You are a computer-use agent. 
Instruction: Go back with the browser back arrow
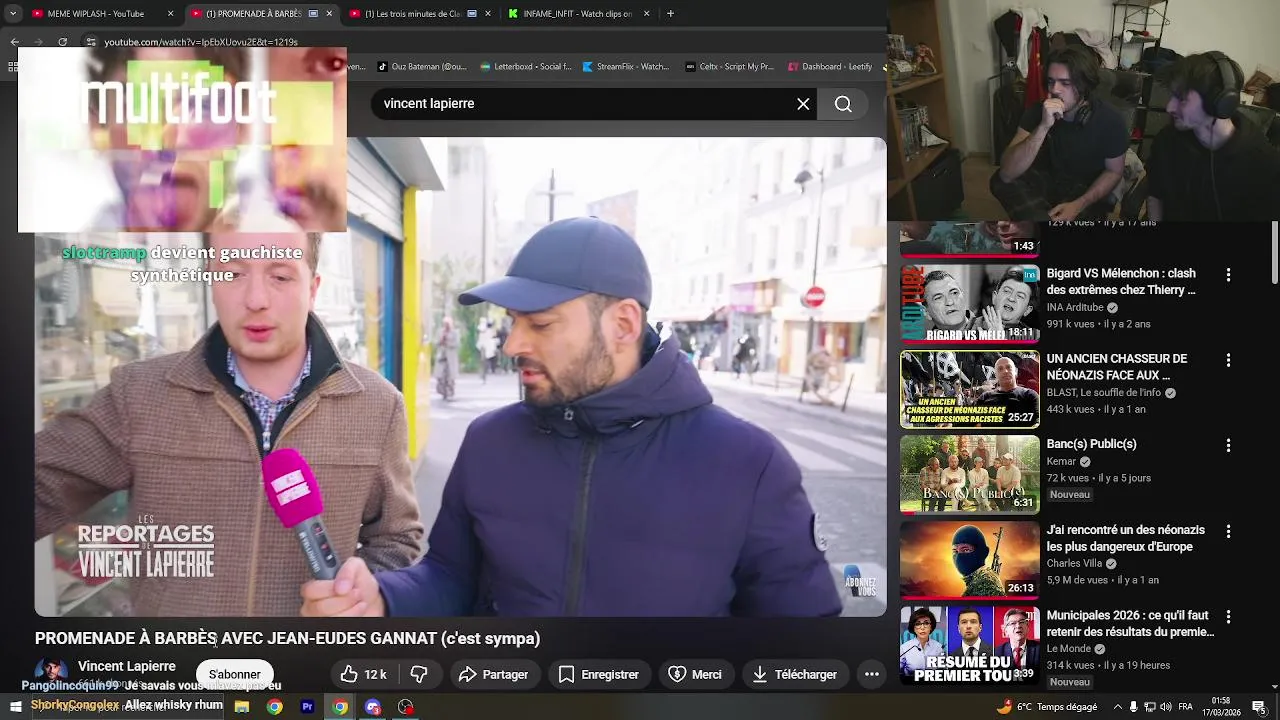pos(14,42)
